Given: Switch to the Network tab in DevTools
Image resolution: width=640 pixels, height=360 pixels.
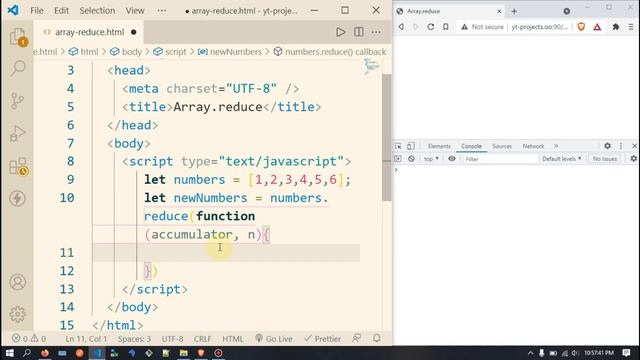Looking at the screenshot, I should (533, 146).
